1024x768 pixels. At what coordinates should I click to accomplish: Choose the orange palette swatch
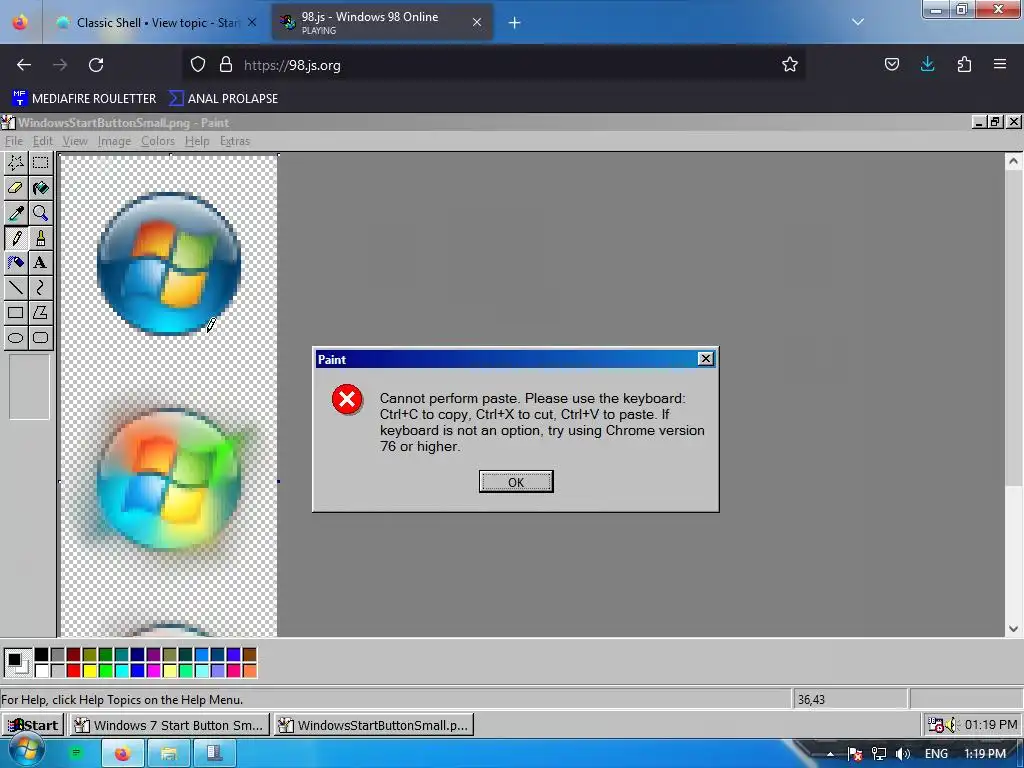pos(249,670)
